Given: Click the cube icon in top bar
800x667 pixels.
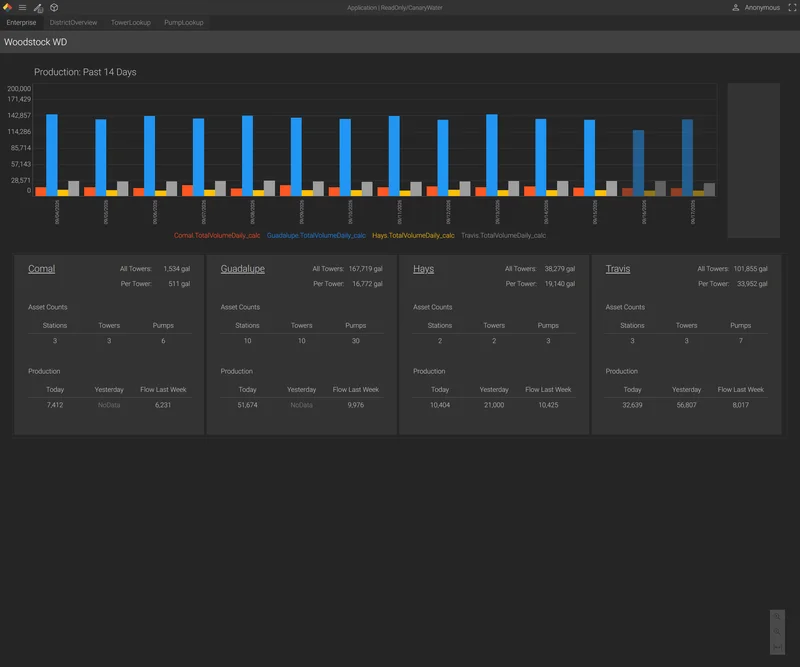Looking at the screenshot, I should click(x=54, y=8).
